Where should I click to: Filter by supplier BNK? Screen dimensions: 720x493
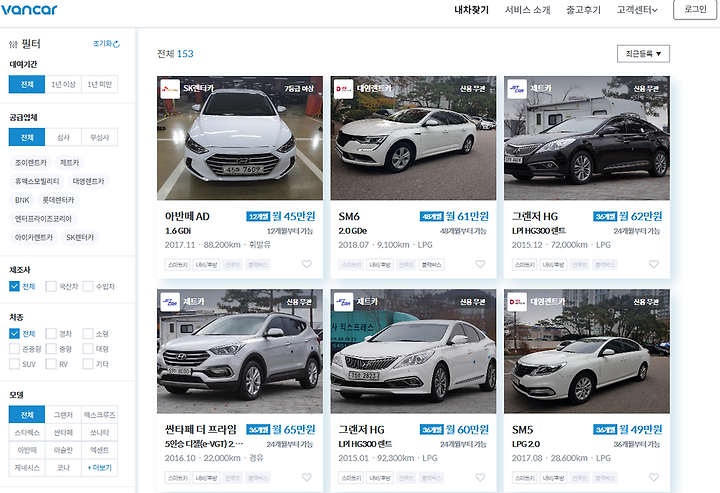[x=22, y=200]
